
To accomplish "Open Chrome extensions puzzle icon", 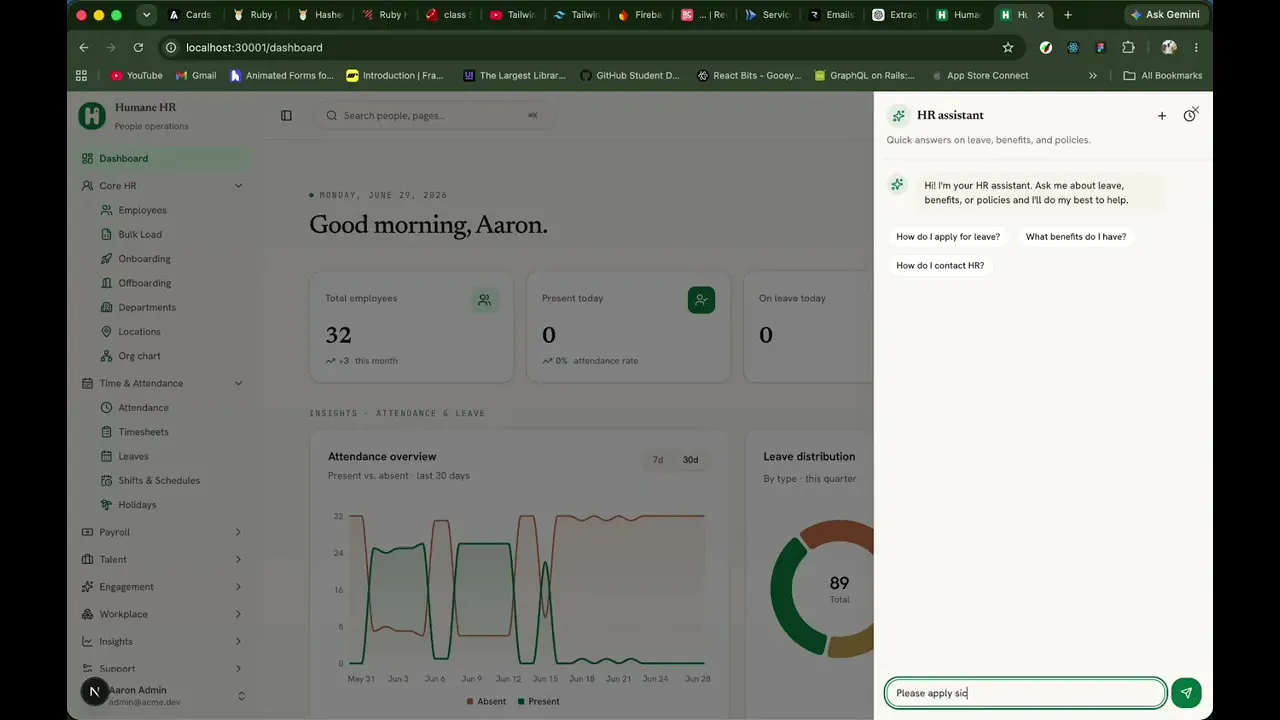I will 1129,47.
